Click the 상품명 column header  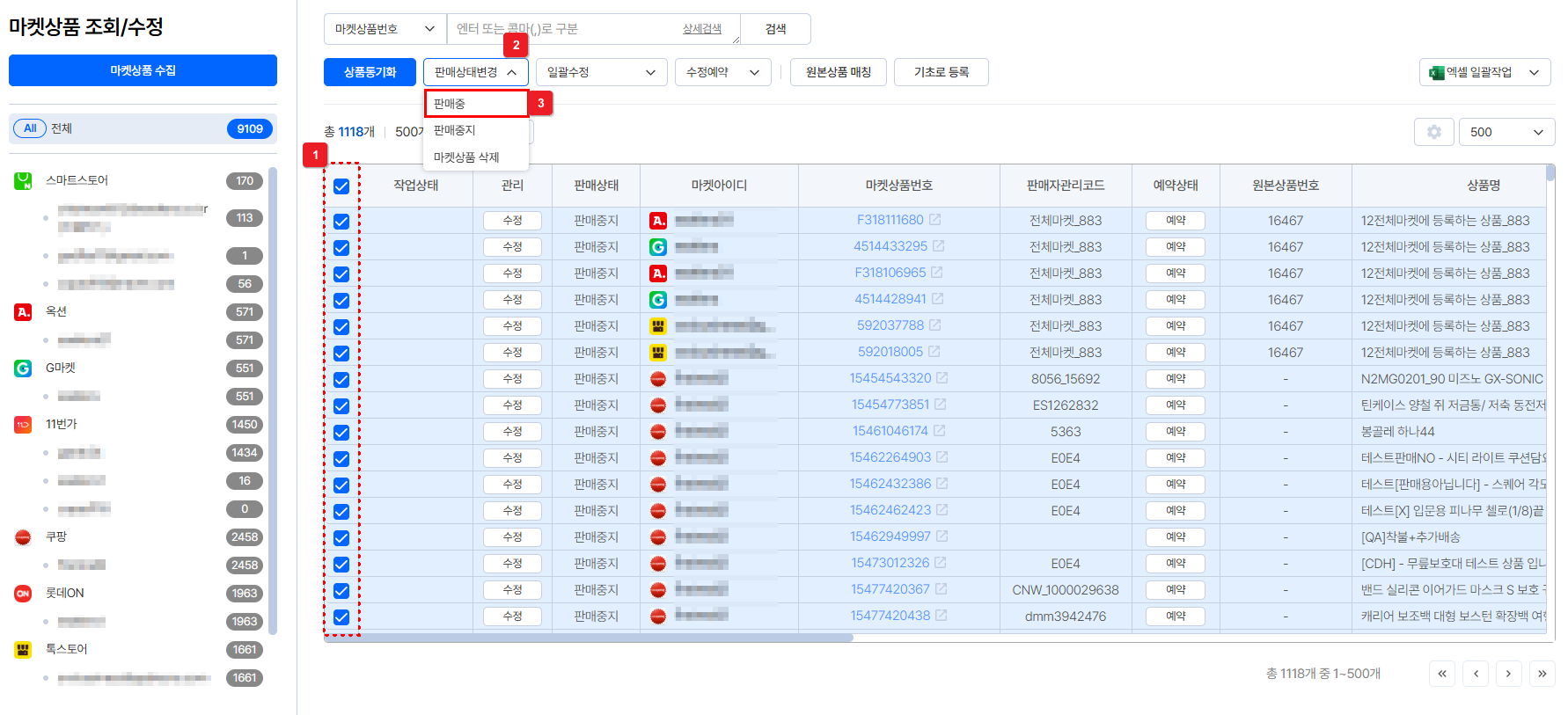pos(1484,186)
